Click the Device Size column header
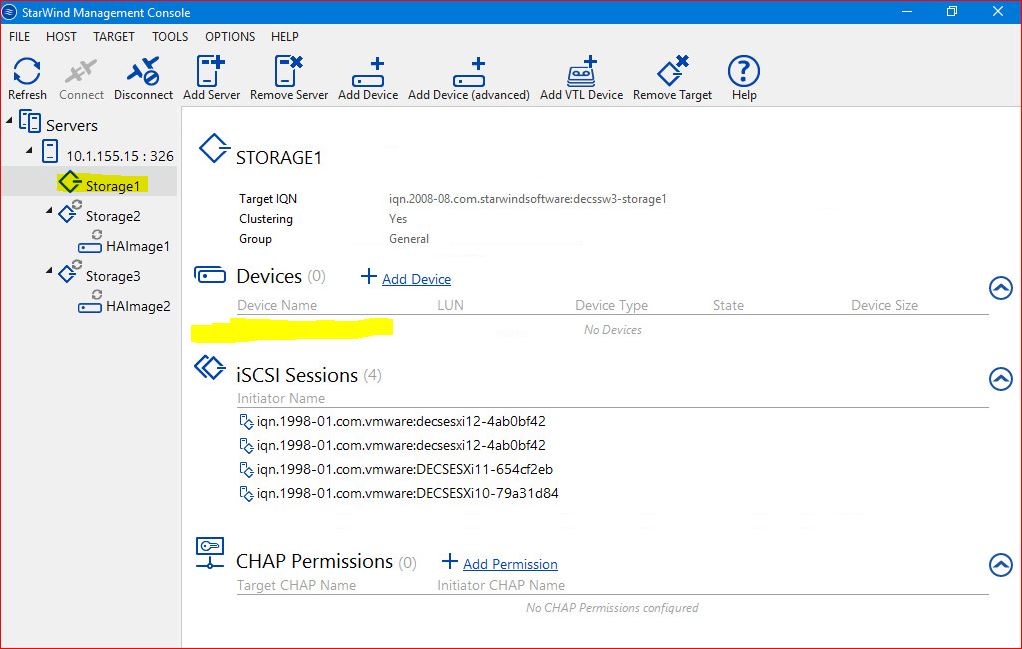Viewport: 1022px width, 649px height. (x=884, y=305)
